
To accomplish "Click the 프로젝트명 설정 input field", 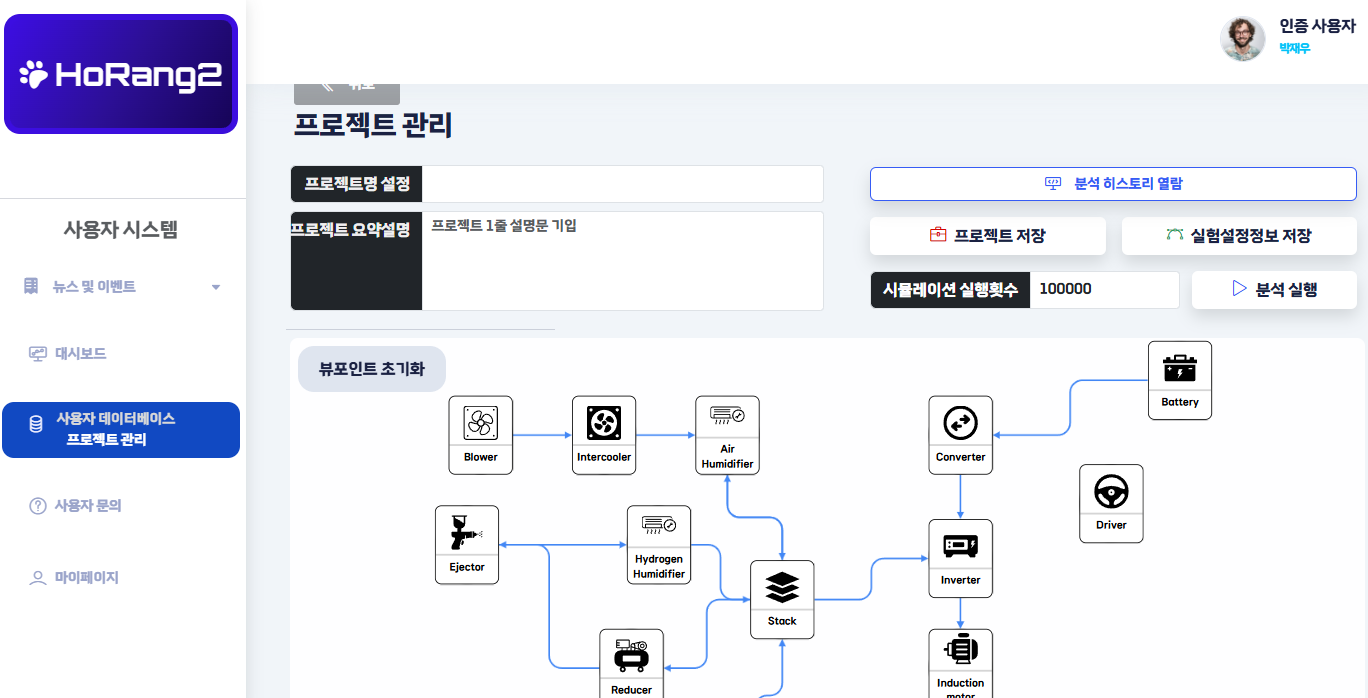I will click(622, 185).
